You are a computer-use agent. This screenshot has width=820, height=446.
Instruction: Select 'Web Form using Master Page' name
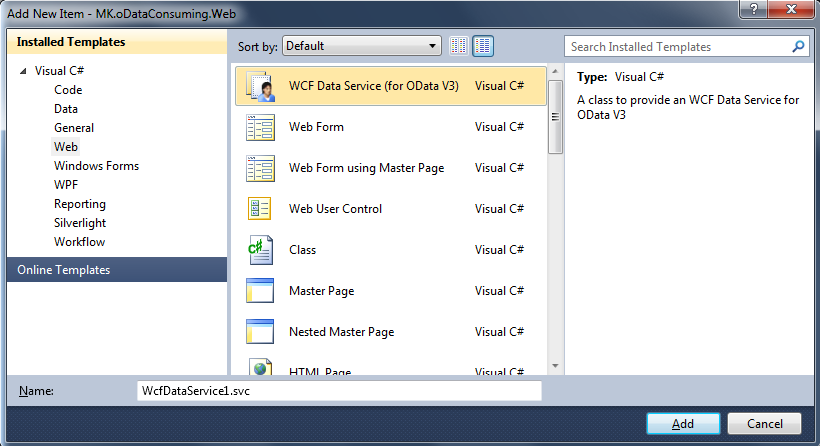point(367,168)
